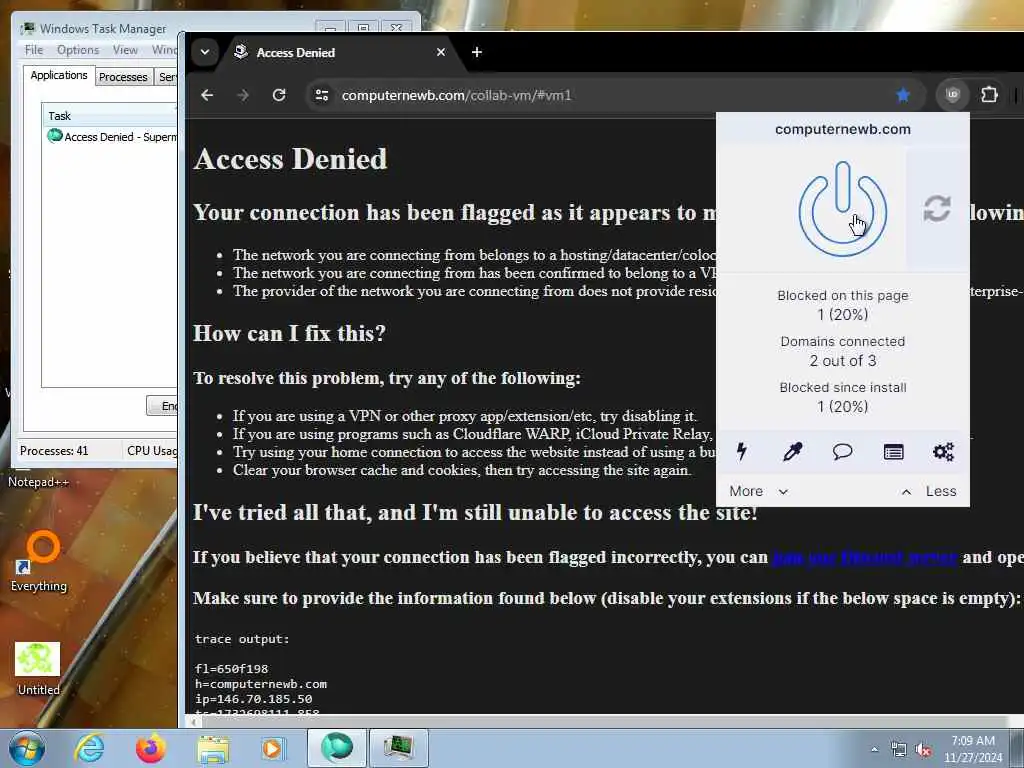Switch to the Applications tab in Task Manager
Image resolution: width=1024 pixels, height=768 pixels.
59,75
